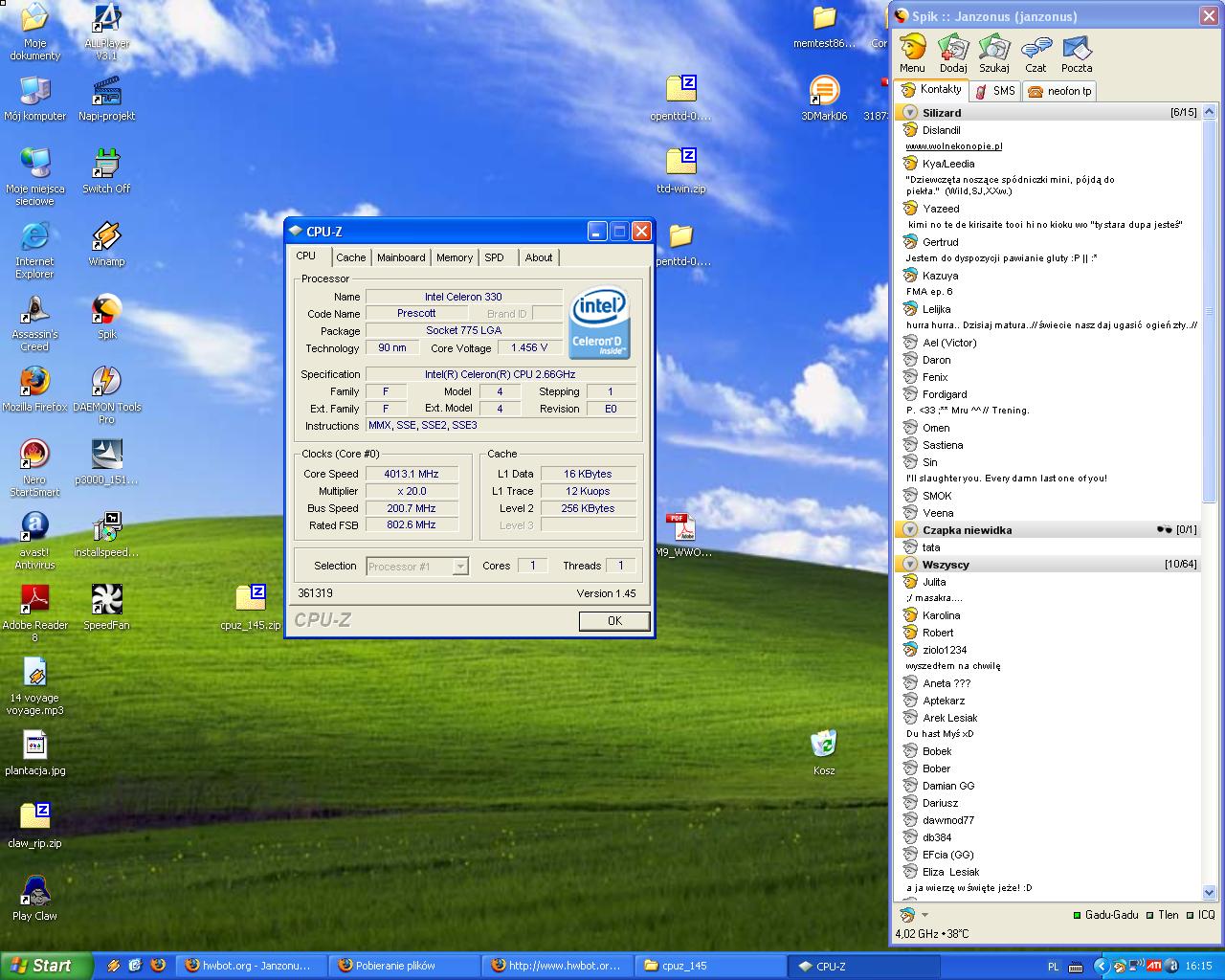
Task: Open the Czat icon in Spik
Action: tap(1036, 55)
